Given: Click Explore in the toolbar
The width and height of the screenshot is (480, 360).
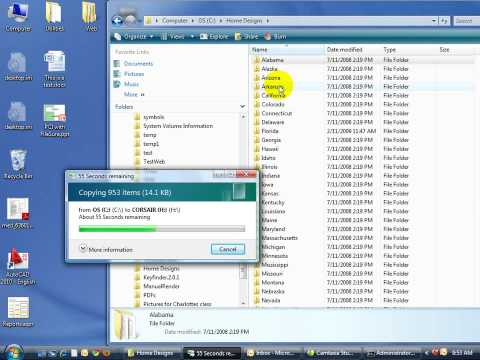Looking at the screenshot, I should click(x=214, y=36).
